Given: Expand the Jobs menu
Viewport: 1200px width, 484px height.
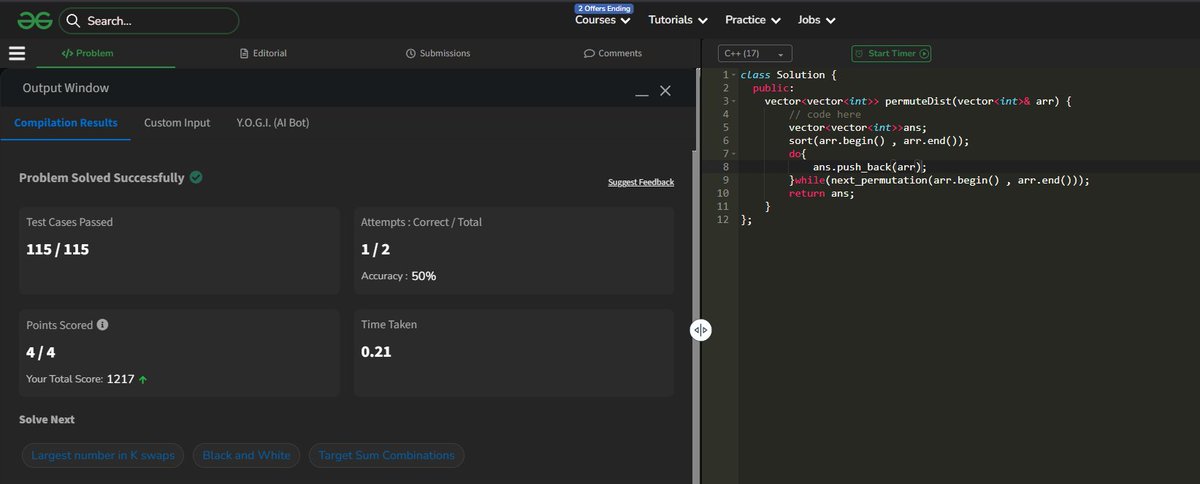Looking at the screenshot, I should tap(817, 20).
